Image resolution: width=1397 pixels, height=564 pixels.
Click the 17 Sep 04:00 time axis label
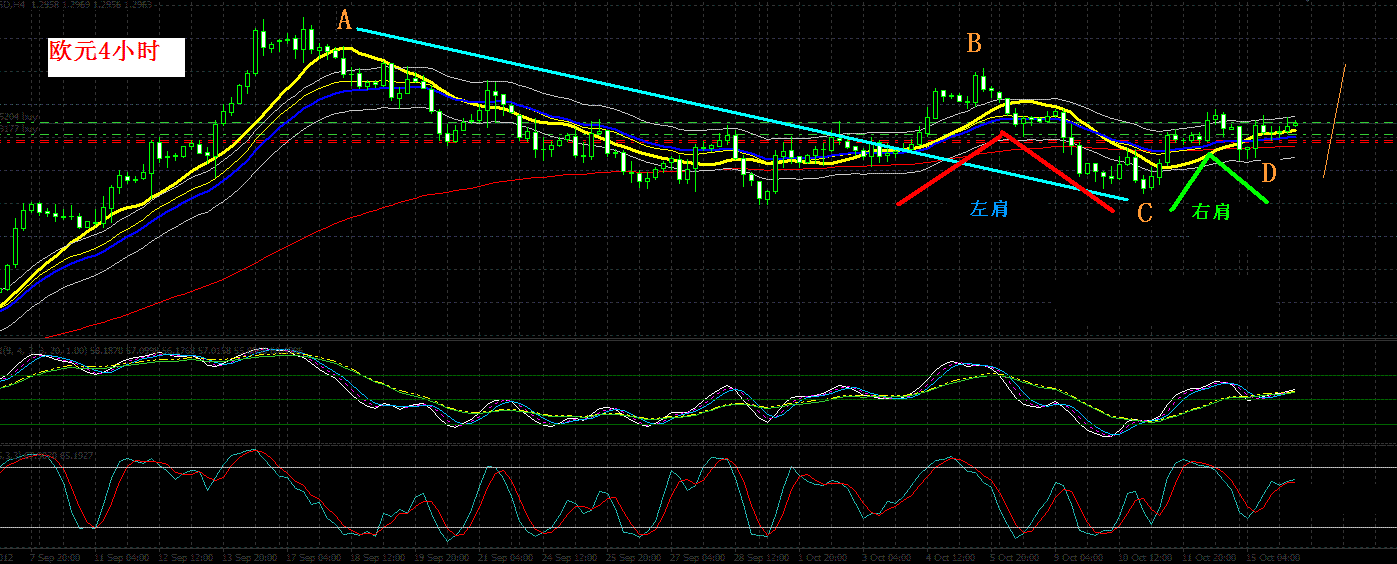coord(313,556)
